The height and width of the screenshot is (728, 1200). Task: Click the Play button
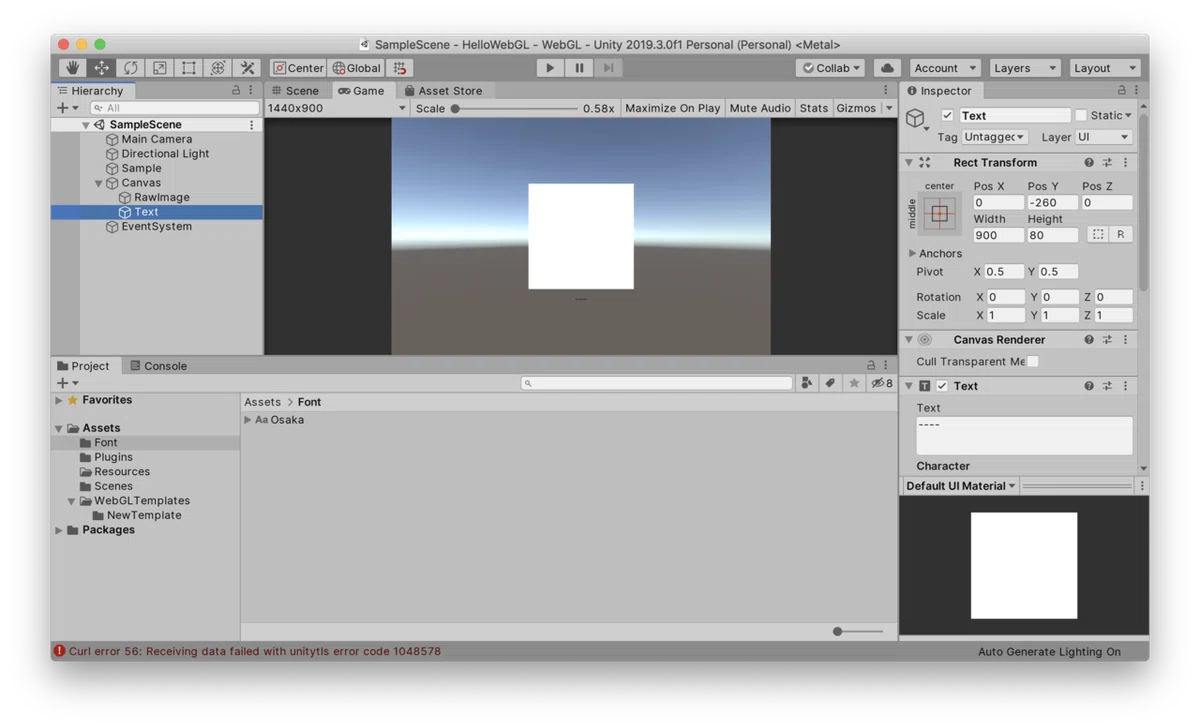pyautogui.click(x=549, y=68)
